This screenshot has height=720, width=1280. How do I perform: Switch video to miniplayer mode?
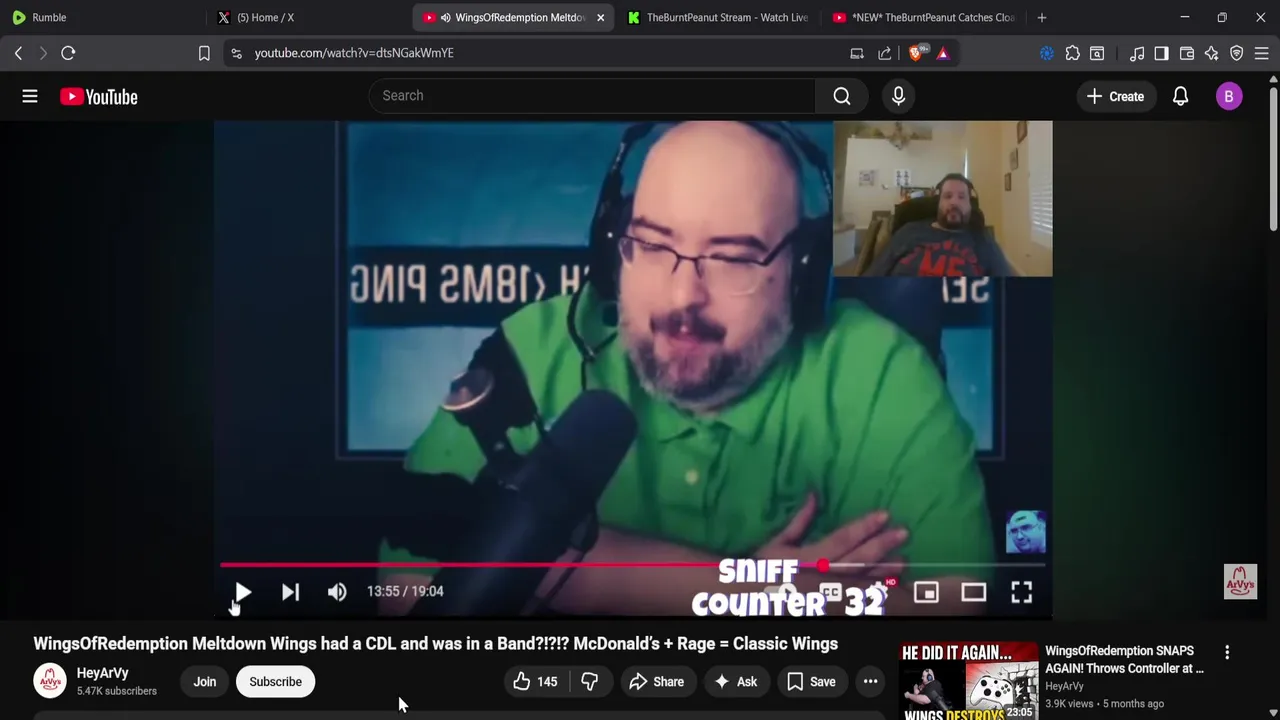926,593
